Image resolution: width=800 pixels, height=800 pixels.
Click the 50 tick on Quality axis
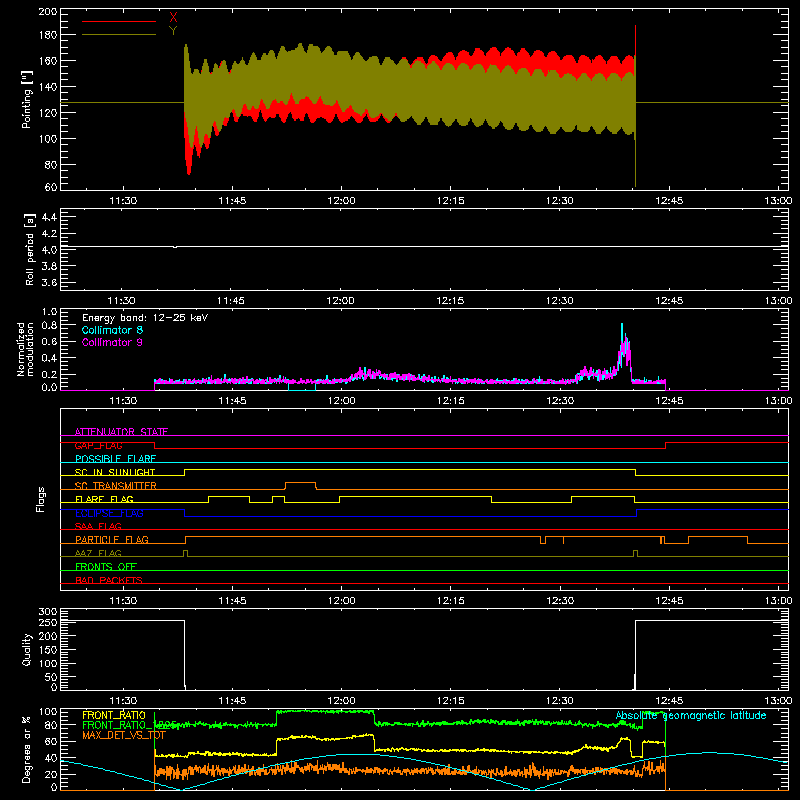[51, 677]
